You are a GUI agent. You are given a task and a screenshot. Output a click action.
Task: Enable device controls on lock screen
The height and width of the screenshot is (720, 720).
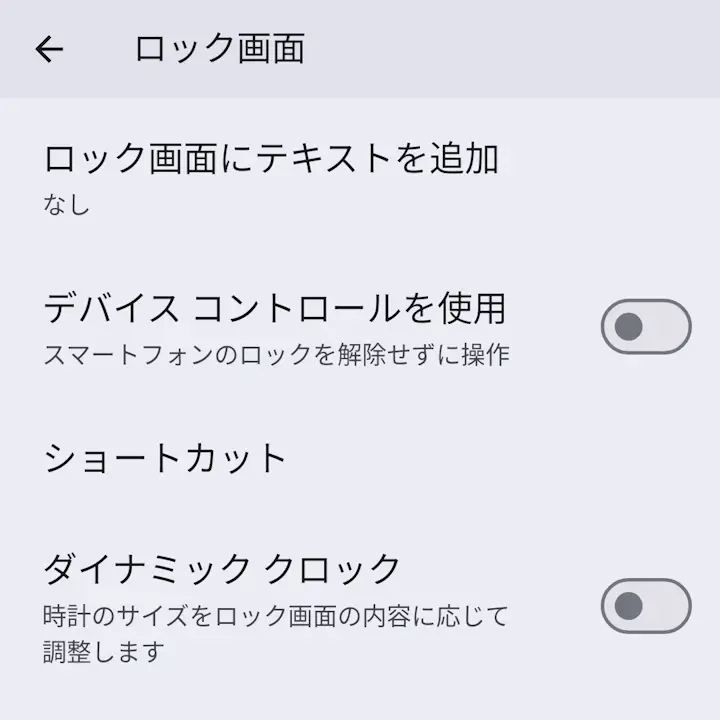pos(645,326)
